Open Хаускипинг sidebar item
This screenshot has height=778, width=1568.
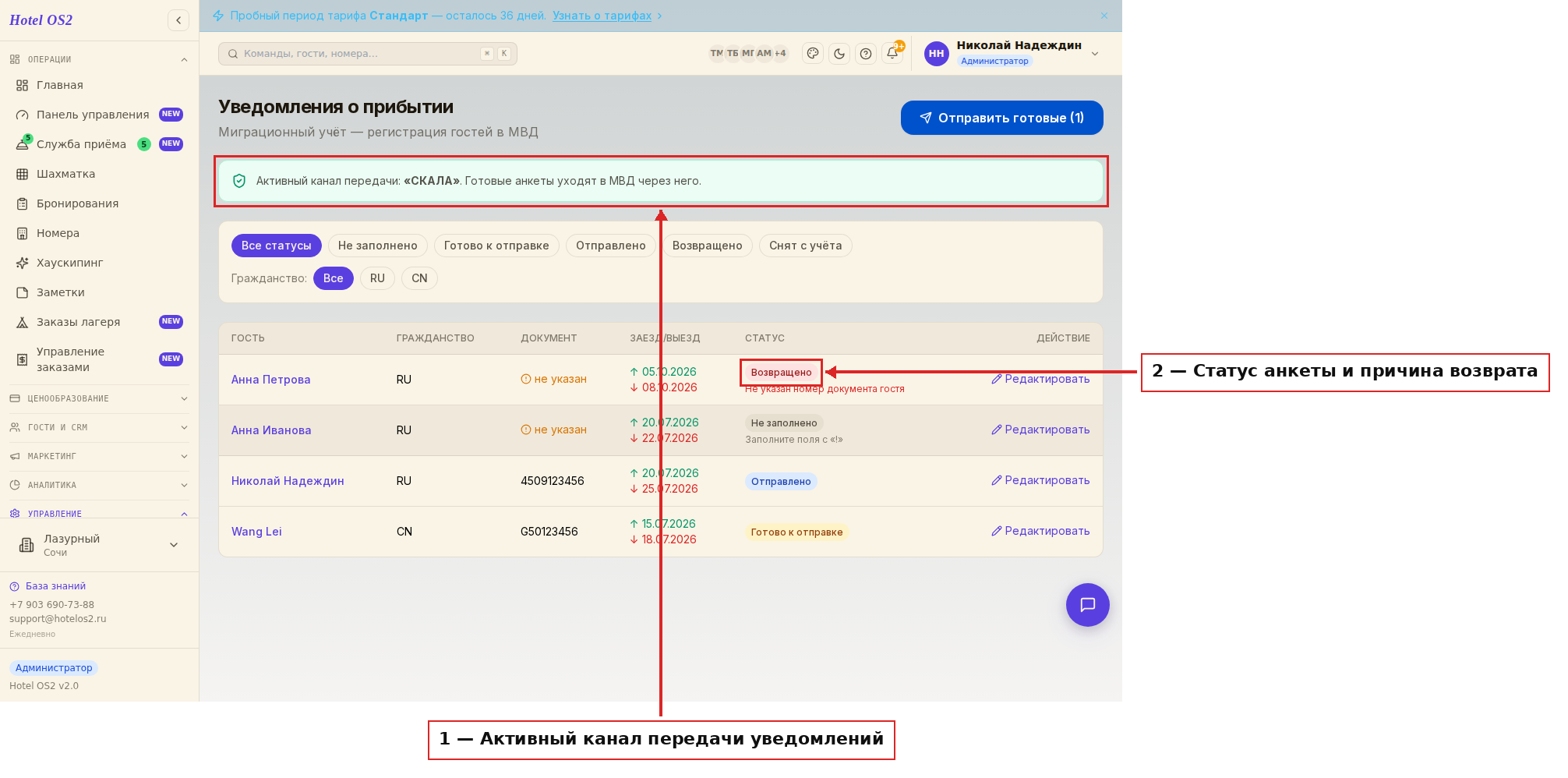click(x=99, y=263)
